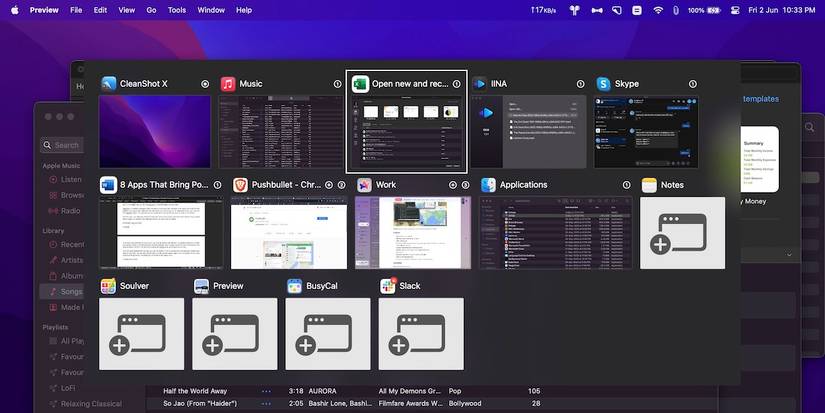This screenshot has height=413, width=825.
Task: Open the Tools menu
Action: click(177, 10)
